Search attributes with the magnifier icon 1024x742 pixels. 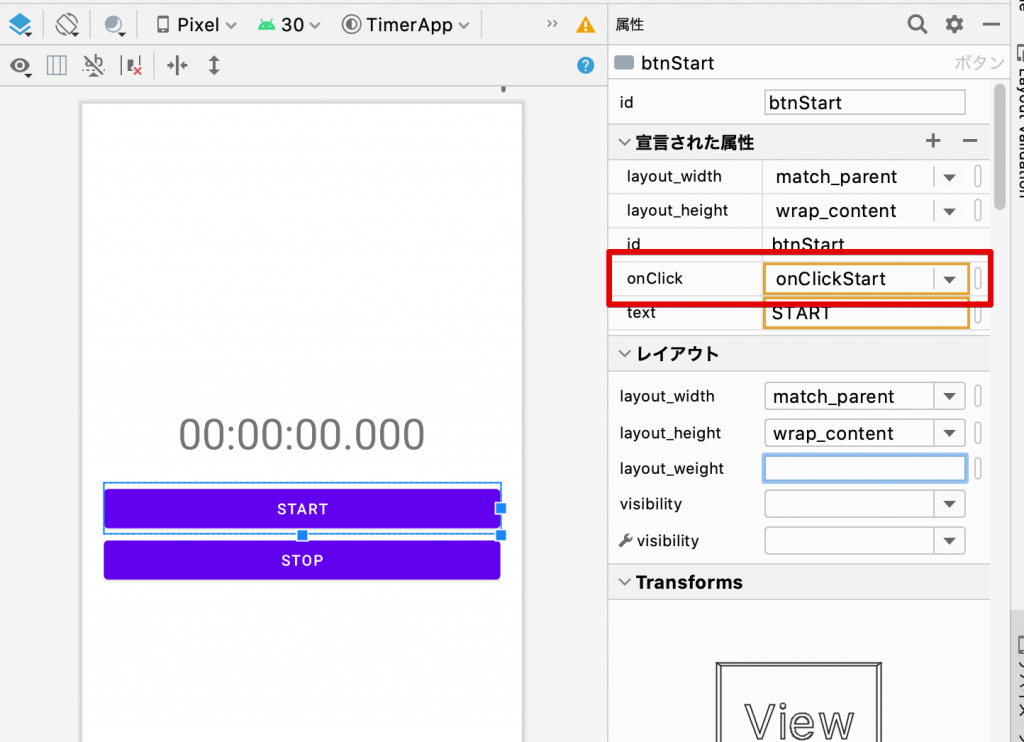click(917, 24)
